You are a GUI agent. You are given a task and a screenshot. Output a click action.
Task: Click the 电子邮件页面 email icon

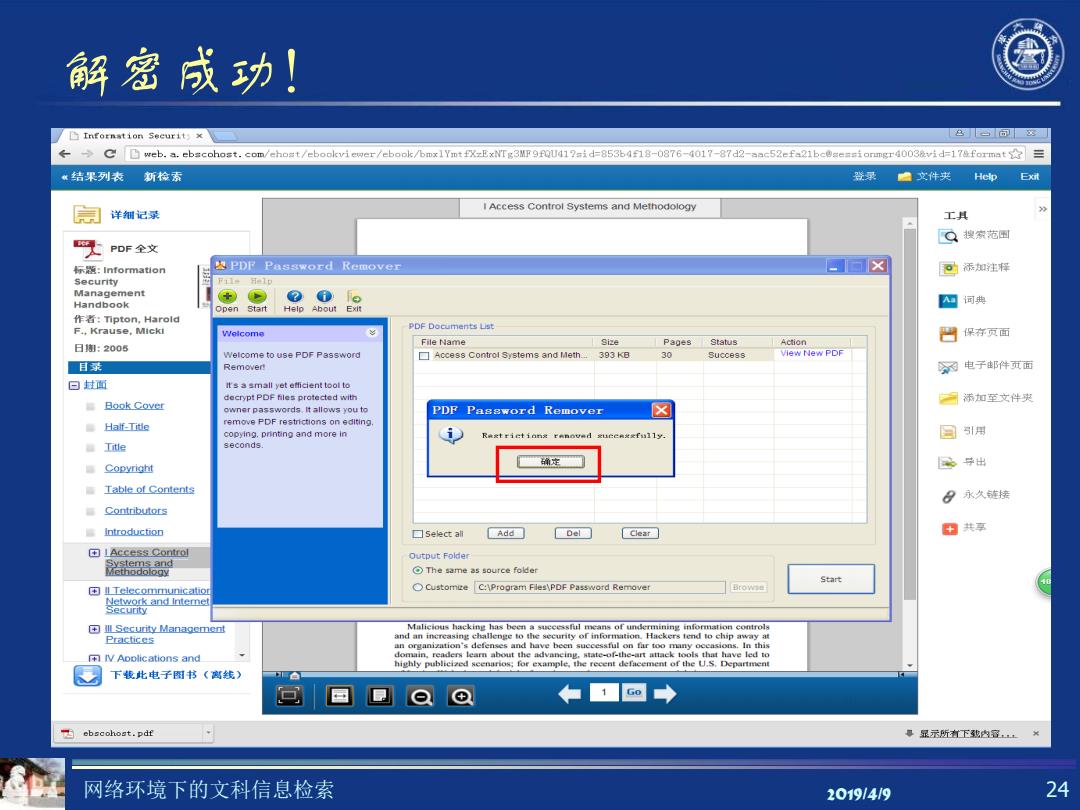point(948,366)
